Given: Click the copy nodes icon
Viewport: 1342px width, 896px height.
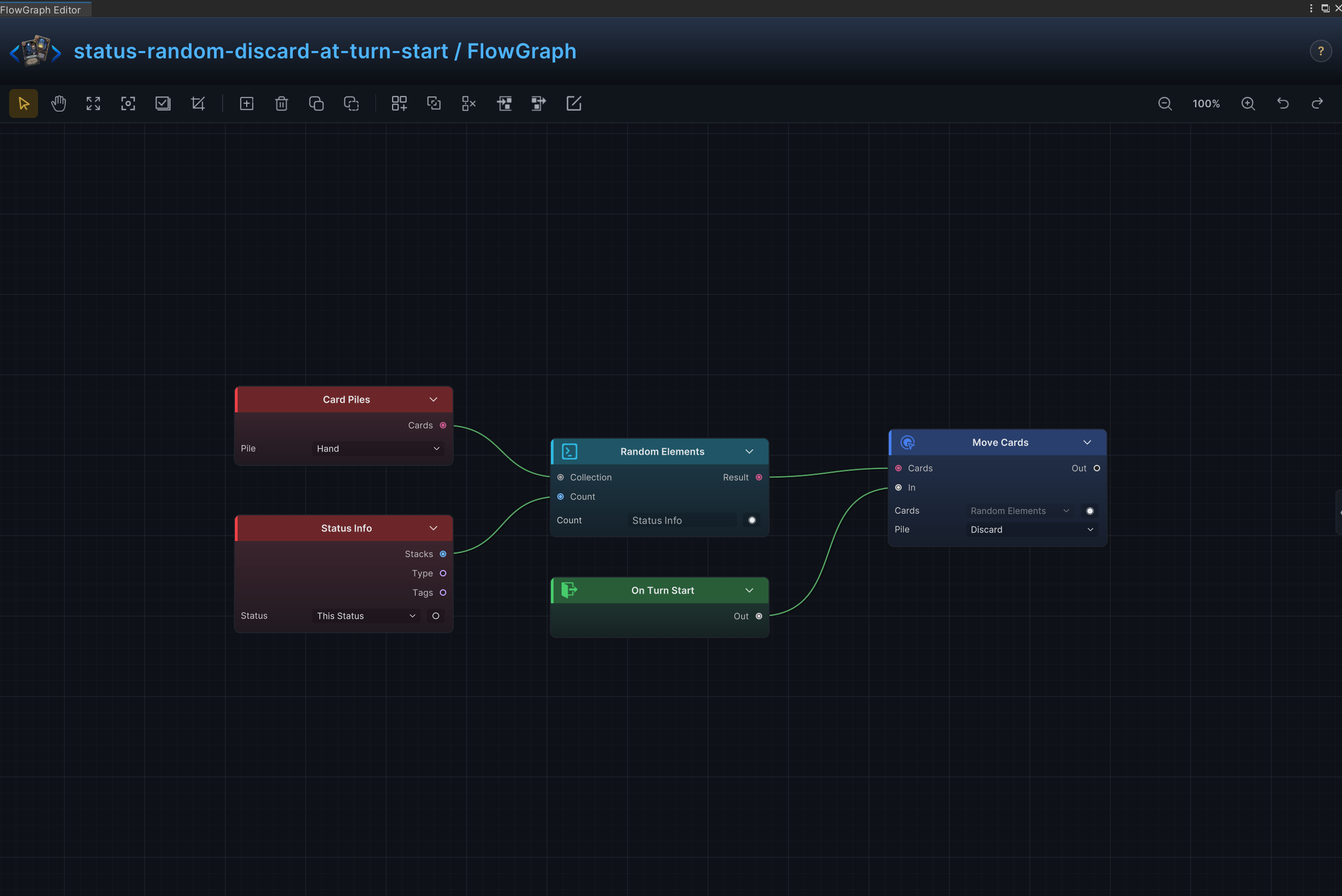Looking at the screenshot, I should [x=316, y=103].
